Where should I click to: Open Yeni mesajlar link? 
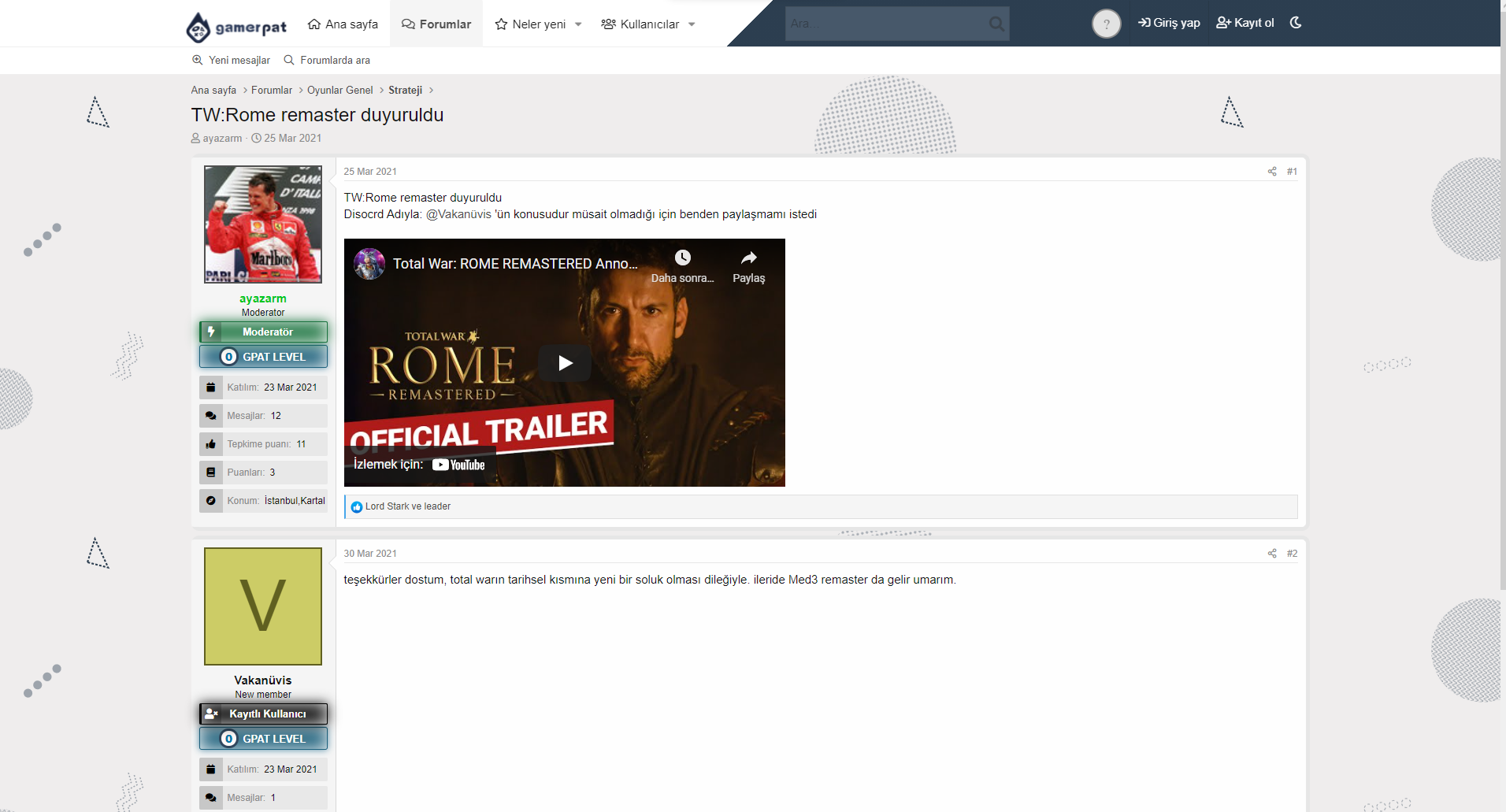coord(231,60)
